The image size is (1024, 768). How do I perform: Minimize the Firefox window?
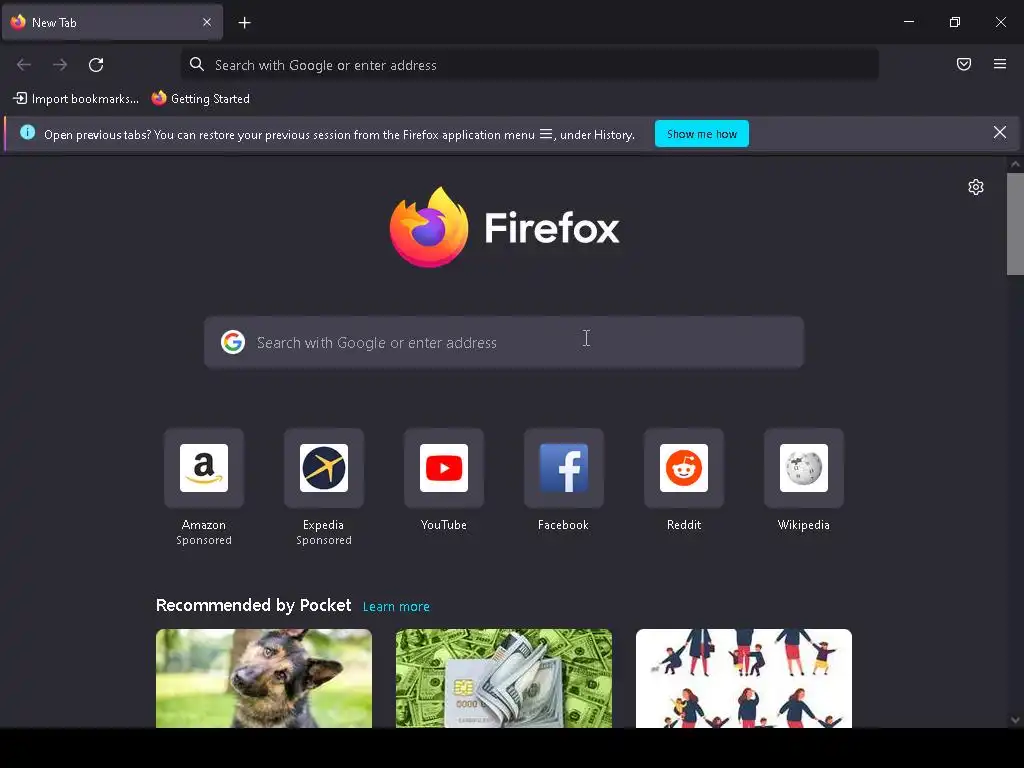[x=908, y=22]
